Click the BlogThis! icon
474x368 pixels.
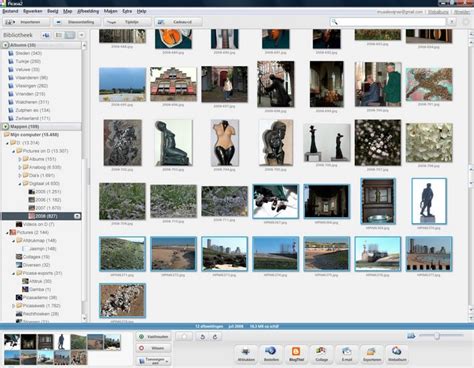(x=296, y=354)
